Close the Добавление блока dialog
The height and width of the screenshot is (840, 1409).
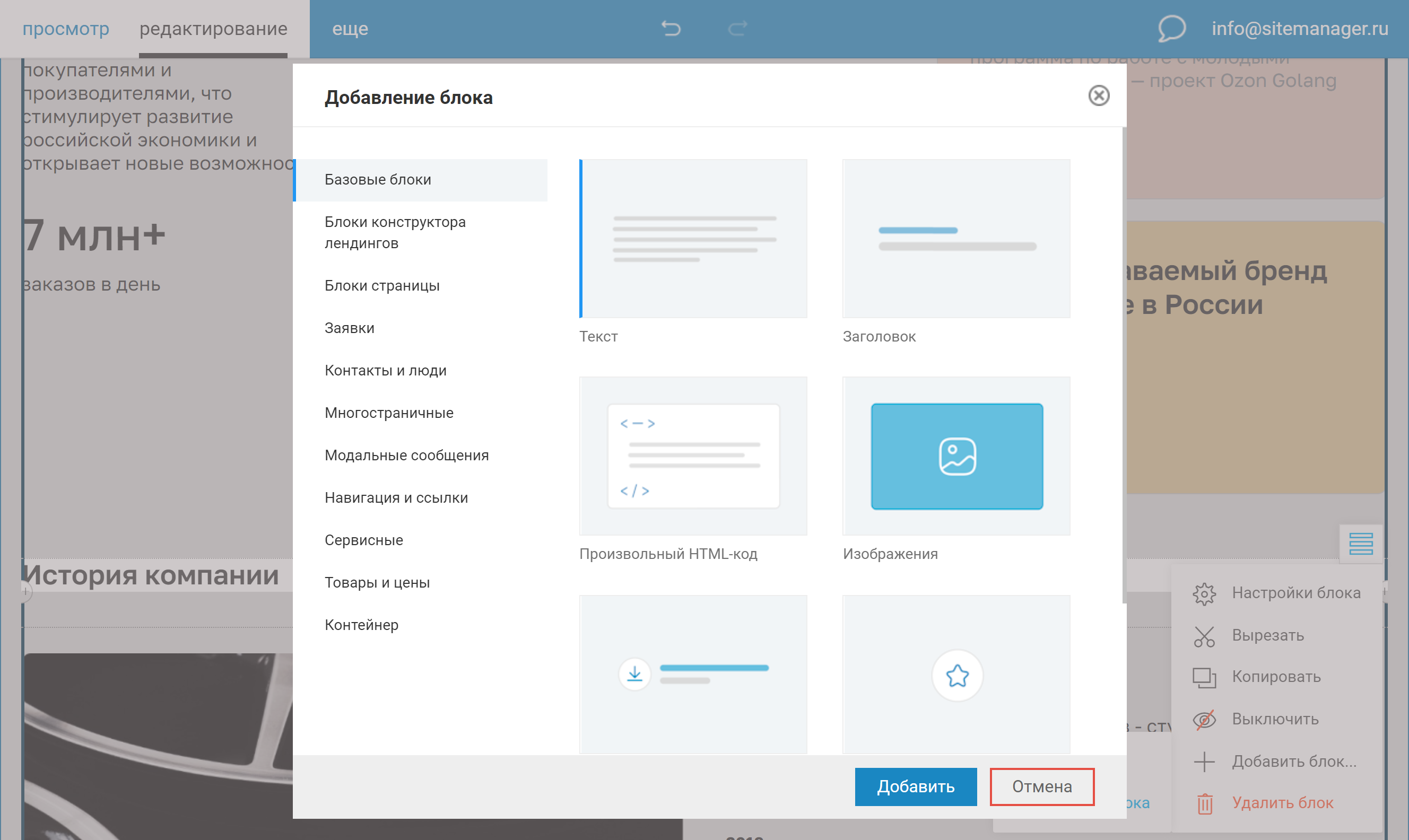point(1098,95)
